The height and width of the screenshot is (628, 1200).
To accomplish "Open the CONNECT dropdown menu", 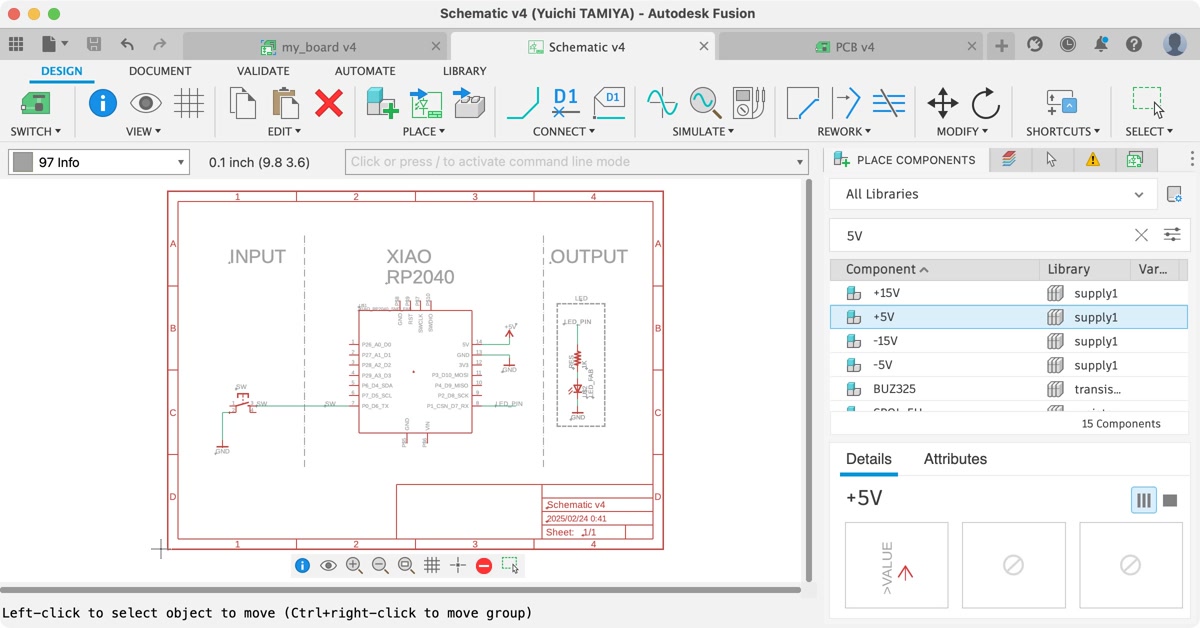I will 564,131.
